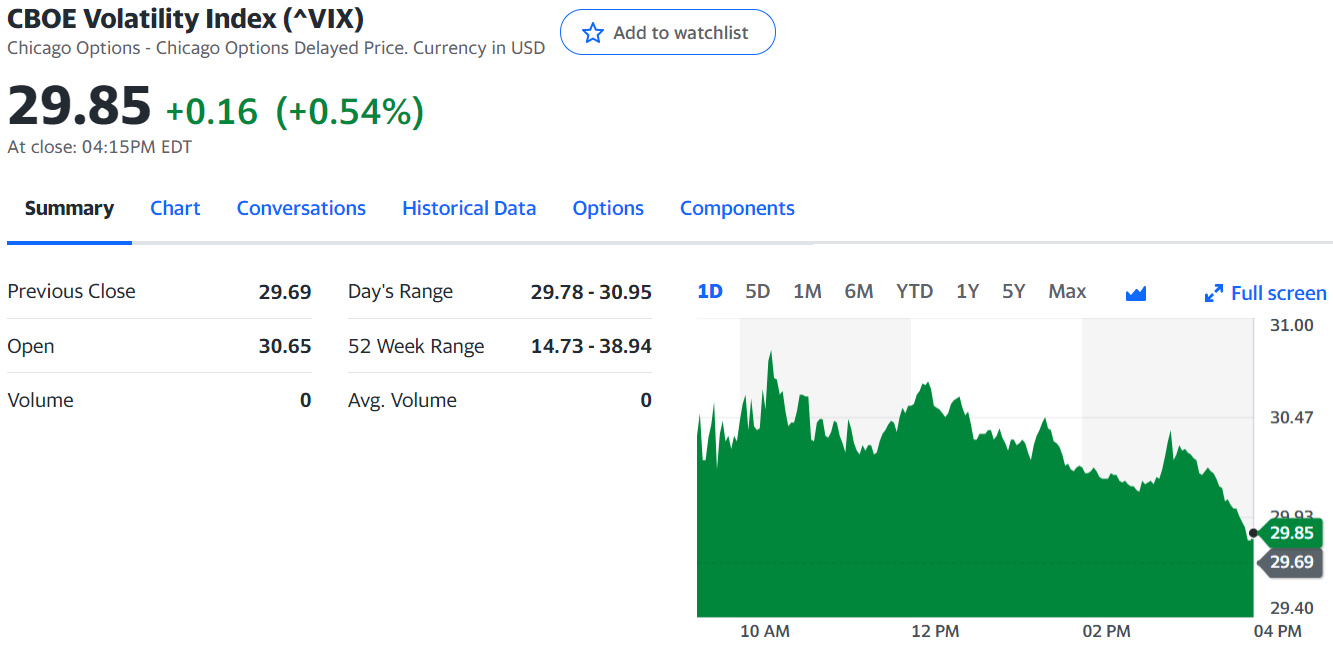Open the Summary tab
The image size is (1333, 645).
[x=69, y=208]
